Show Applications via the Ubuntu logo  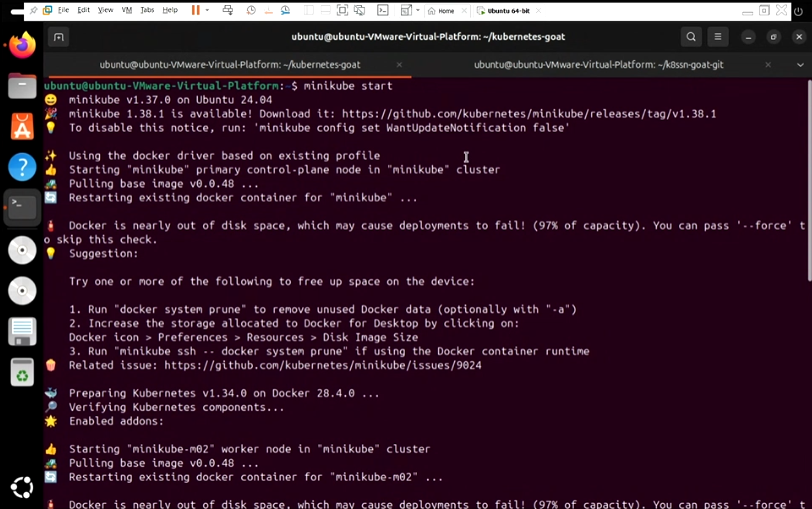tap(22, 487)
